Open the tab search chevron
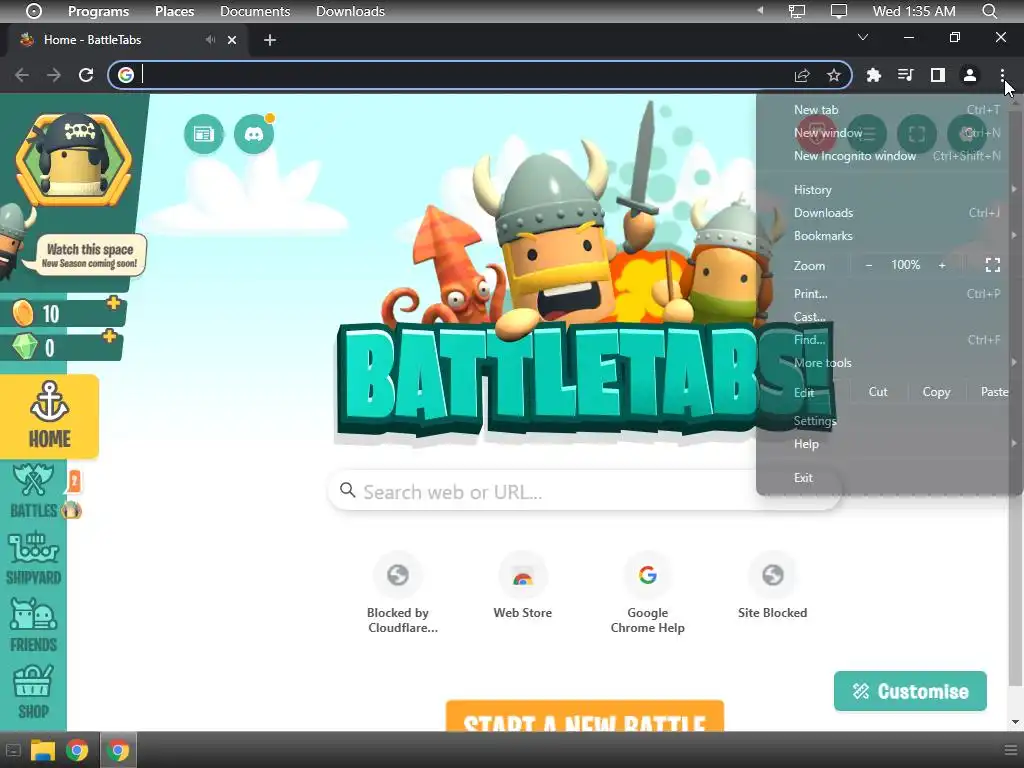Viewport: 1024px width, 768px height. 863,37
